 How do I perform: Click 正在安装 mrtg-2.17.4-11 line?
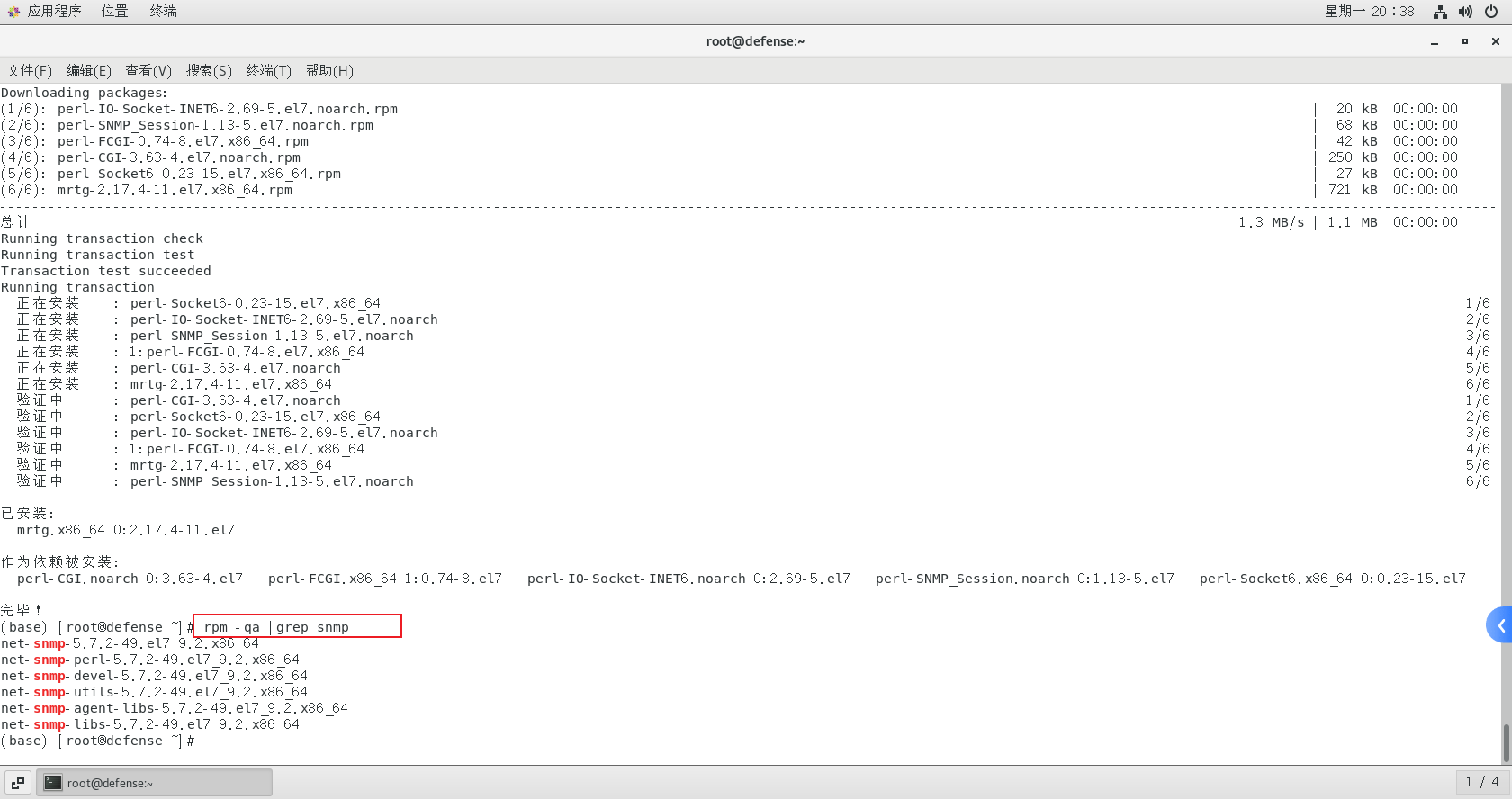pos(175,384)
